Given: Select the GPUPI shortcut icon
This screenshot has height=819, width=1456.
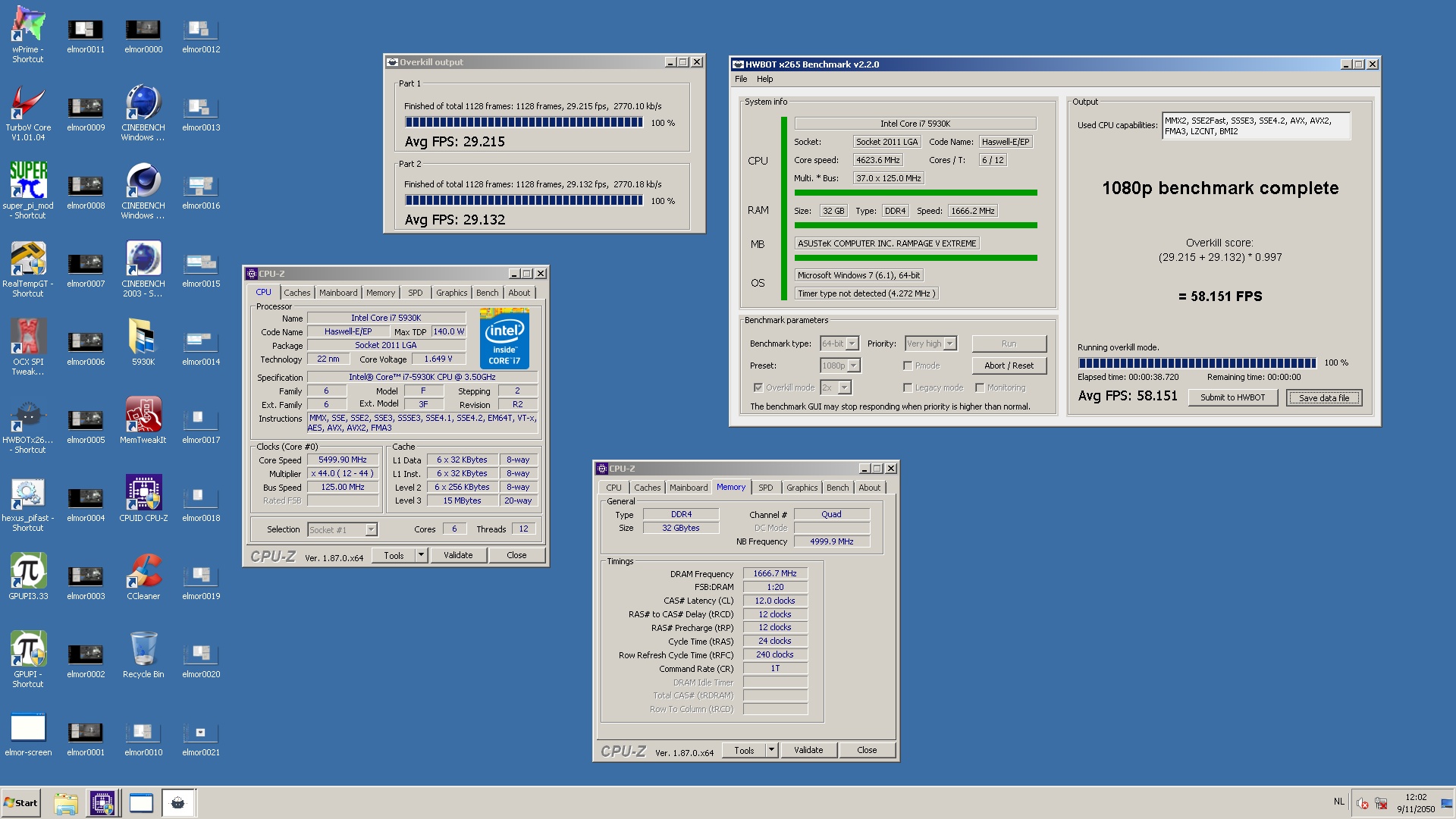Looking at the screenshot, I should click(x=28, y=659).
